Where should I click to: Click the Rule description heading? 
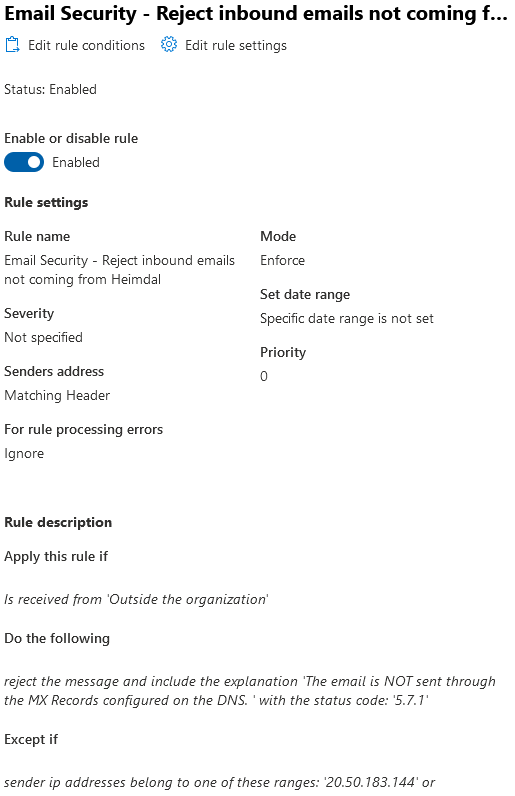click(58, 522)
